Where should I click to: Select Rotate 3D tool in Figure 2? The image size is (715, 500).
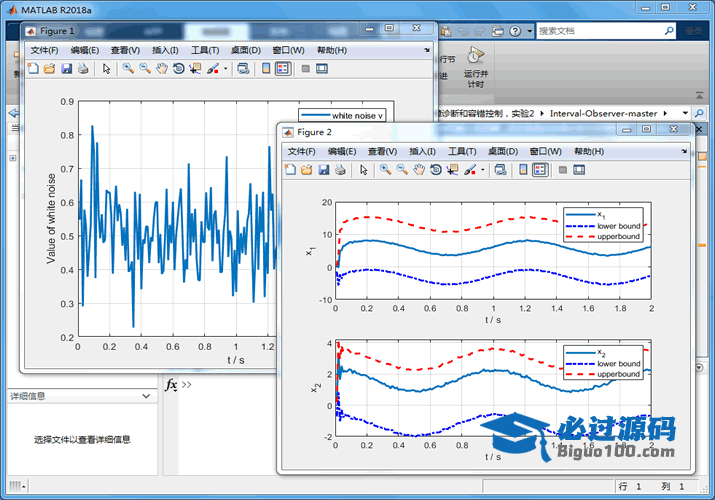click(436, 170)
